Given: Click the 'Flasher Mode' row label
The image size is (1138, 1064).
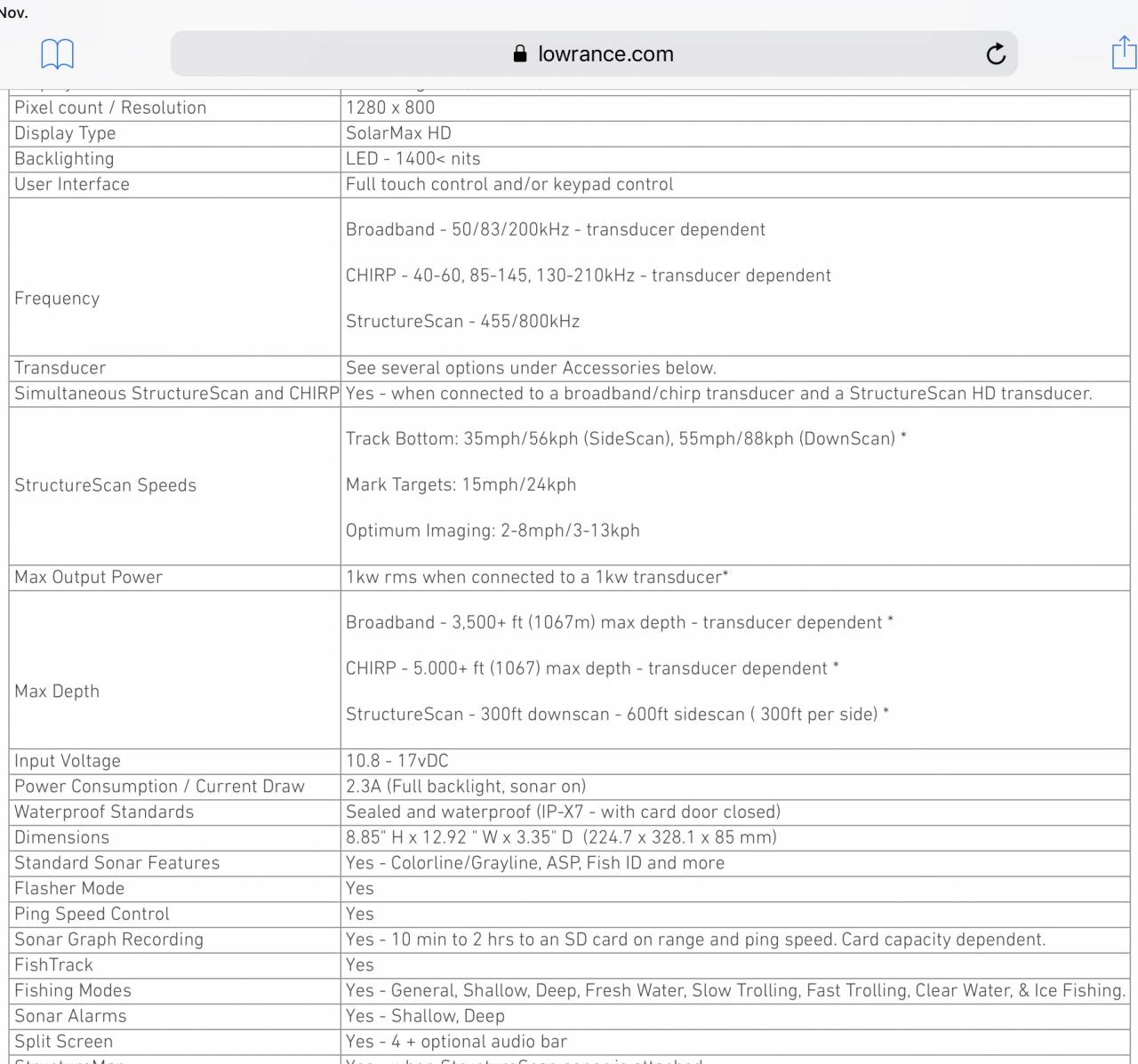Looking at the screenshot, I should click(69, 888).
